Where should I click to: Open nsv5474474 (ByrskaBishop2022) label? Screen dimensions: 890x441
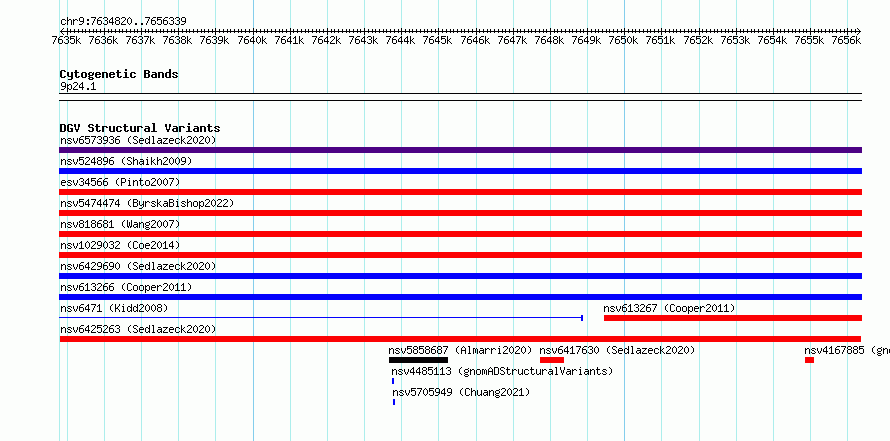(x=147, y=203)
